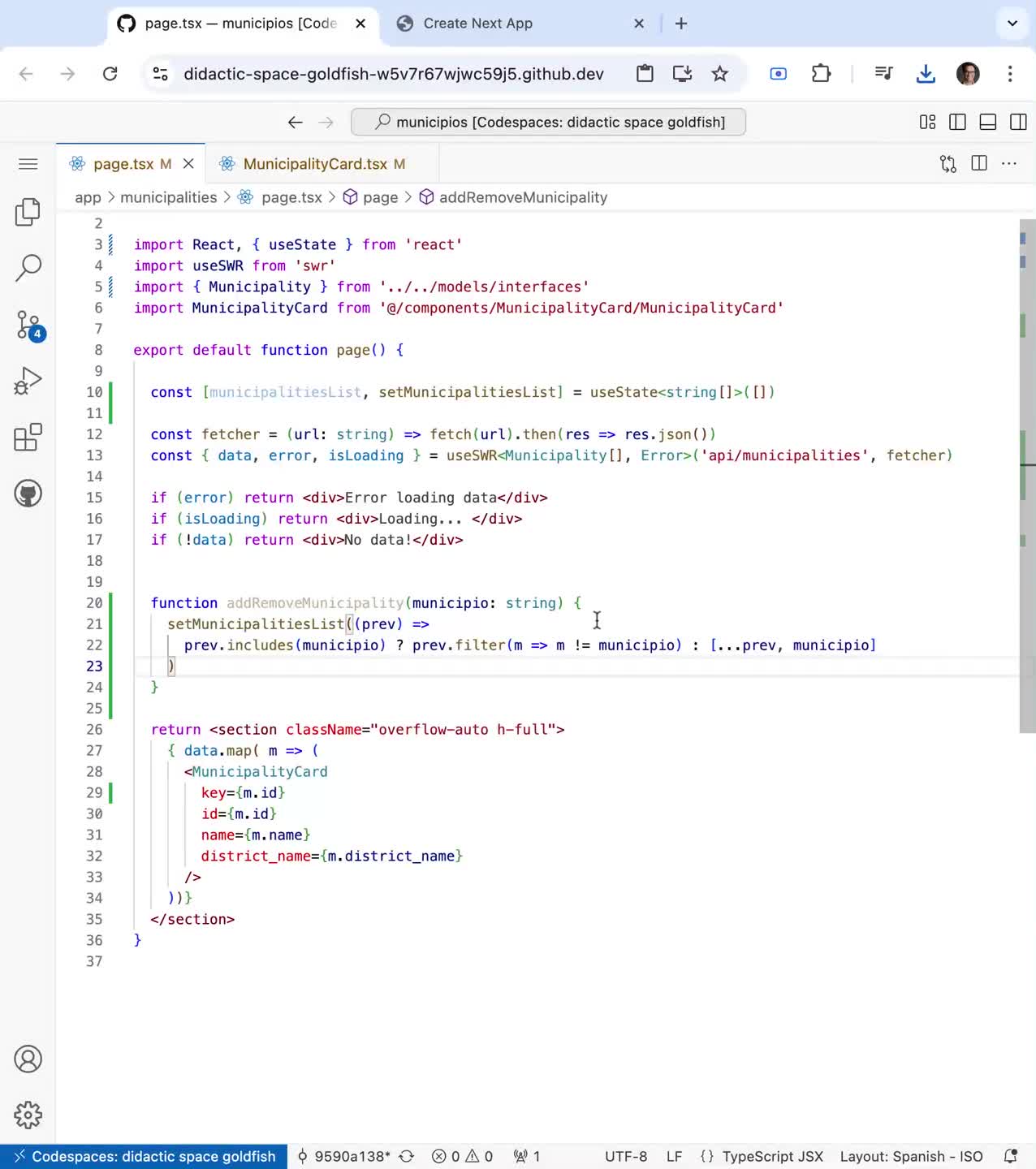1036x1169 pixels.
Task: View site information icon in address bar
Action: pyautogui.click(x=161, y=74)
